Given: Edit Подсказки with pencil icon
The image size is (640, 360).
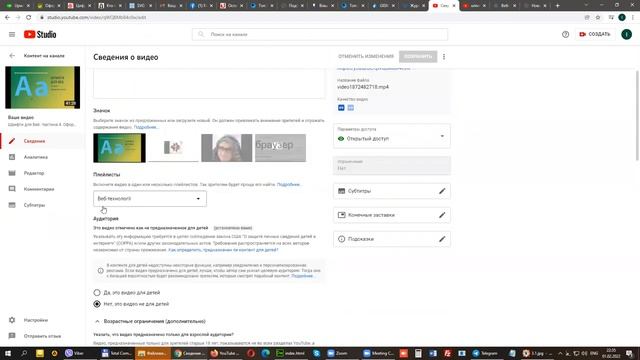Looking at the screenshot, I should 442,239.
